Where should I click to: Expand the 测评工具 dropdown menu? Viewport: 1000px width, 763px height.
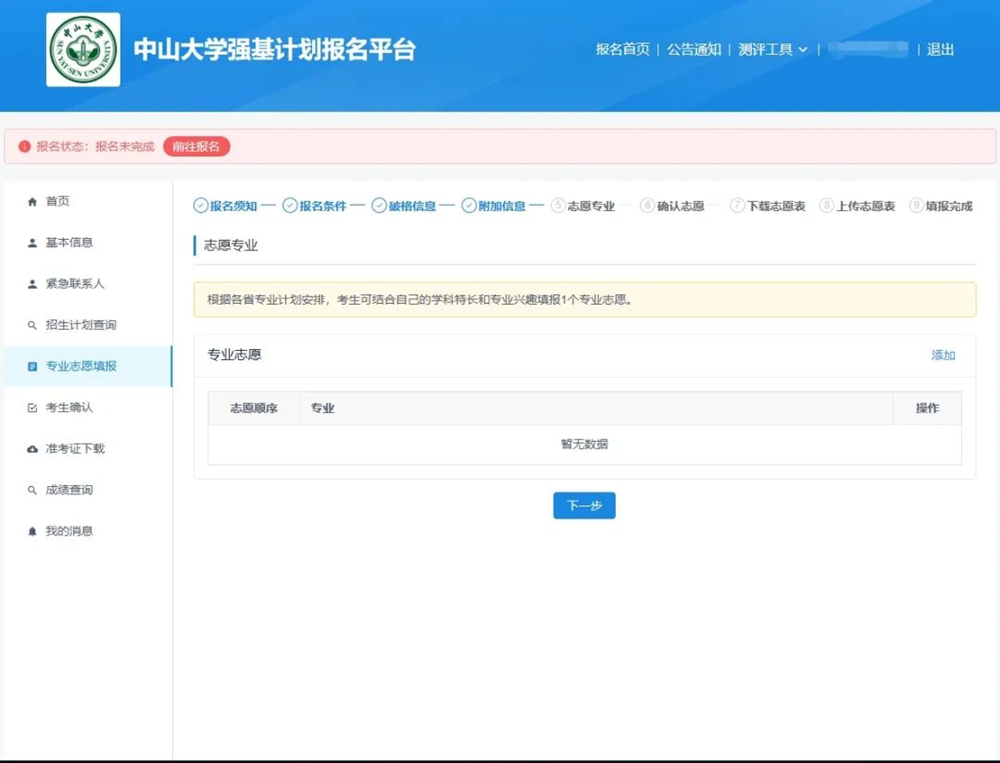(x=772, y=50)
